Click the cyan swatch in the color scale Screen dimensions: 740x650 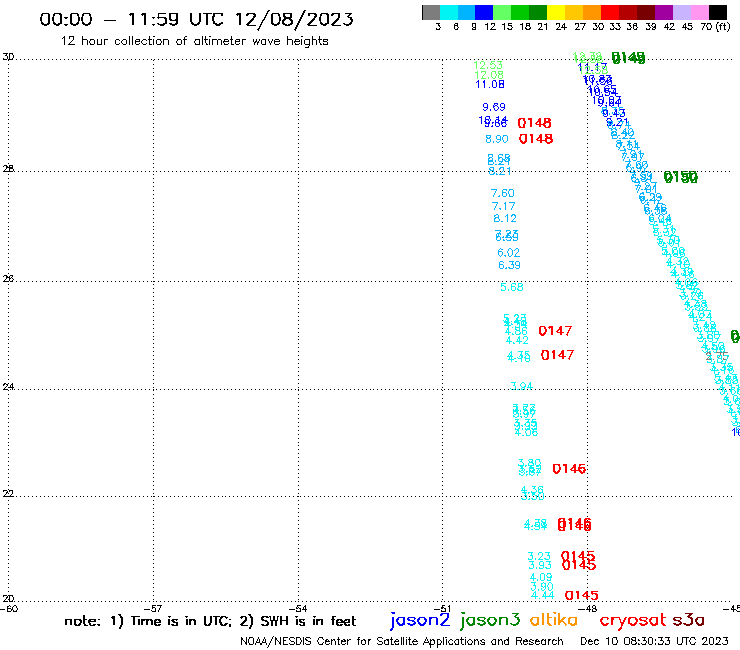[449, 12]
